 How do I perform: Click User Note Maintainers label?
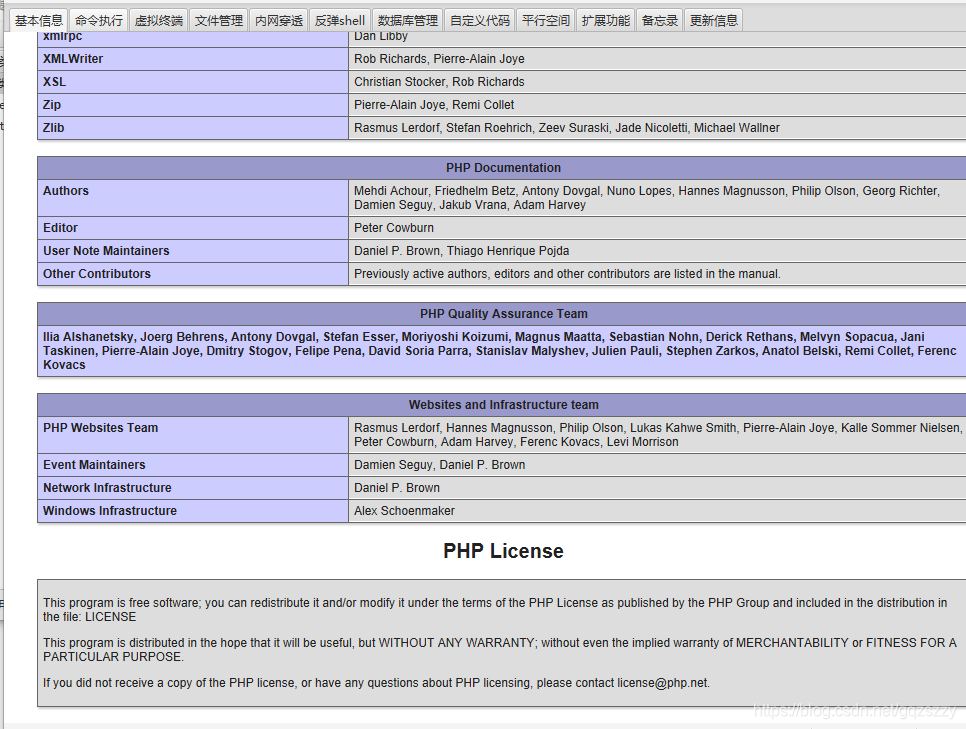point(193,251)
